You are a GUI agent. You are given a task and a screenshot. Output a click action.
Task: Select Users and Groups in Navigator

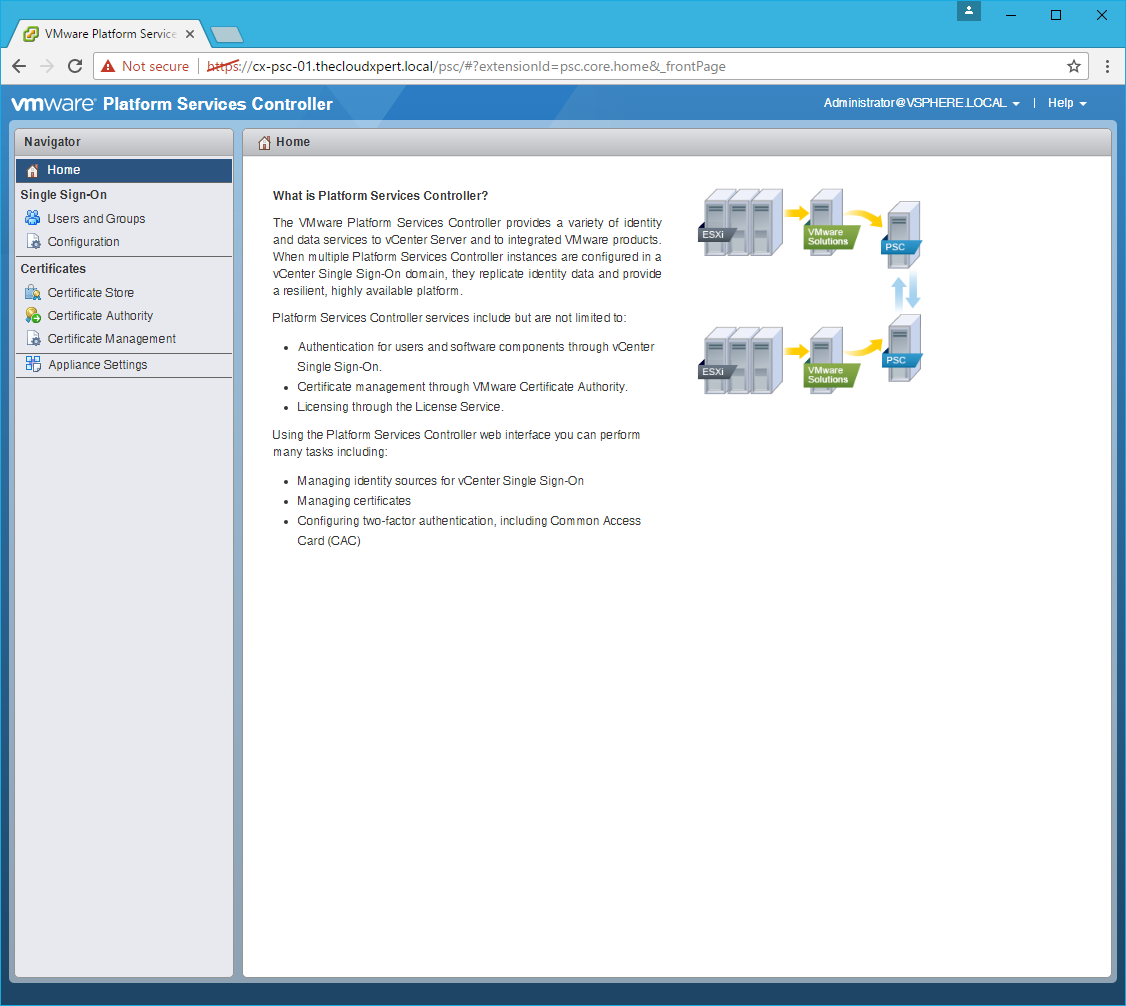pos(96,219)
